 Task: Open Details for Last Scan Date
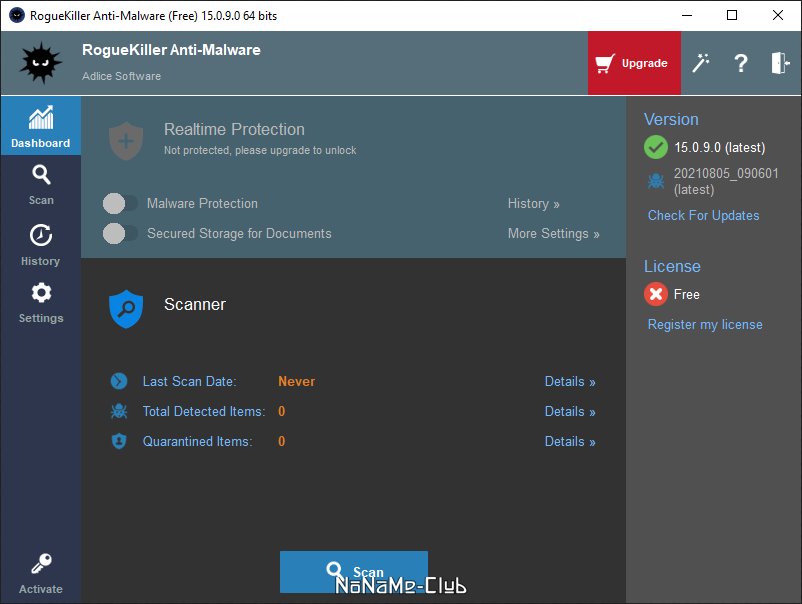tap(570, 382)
